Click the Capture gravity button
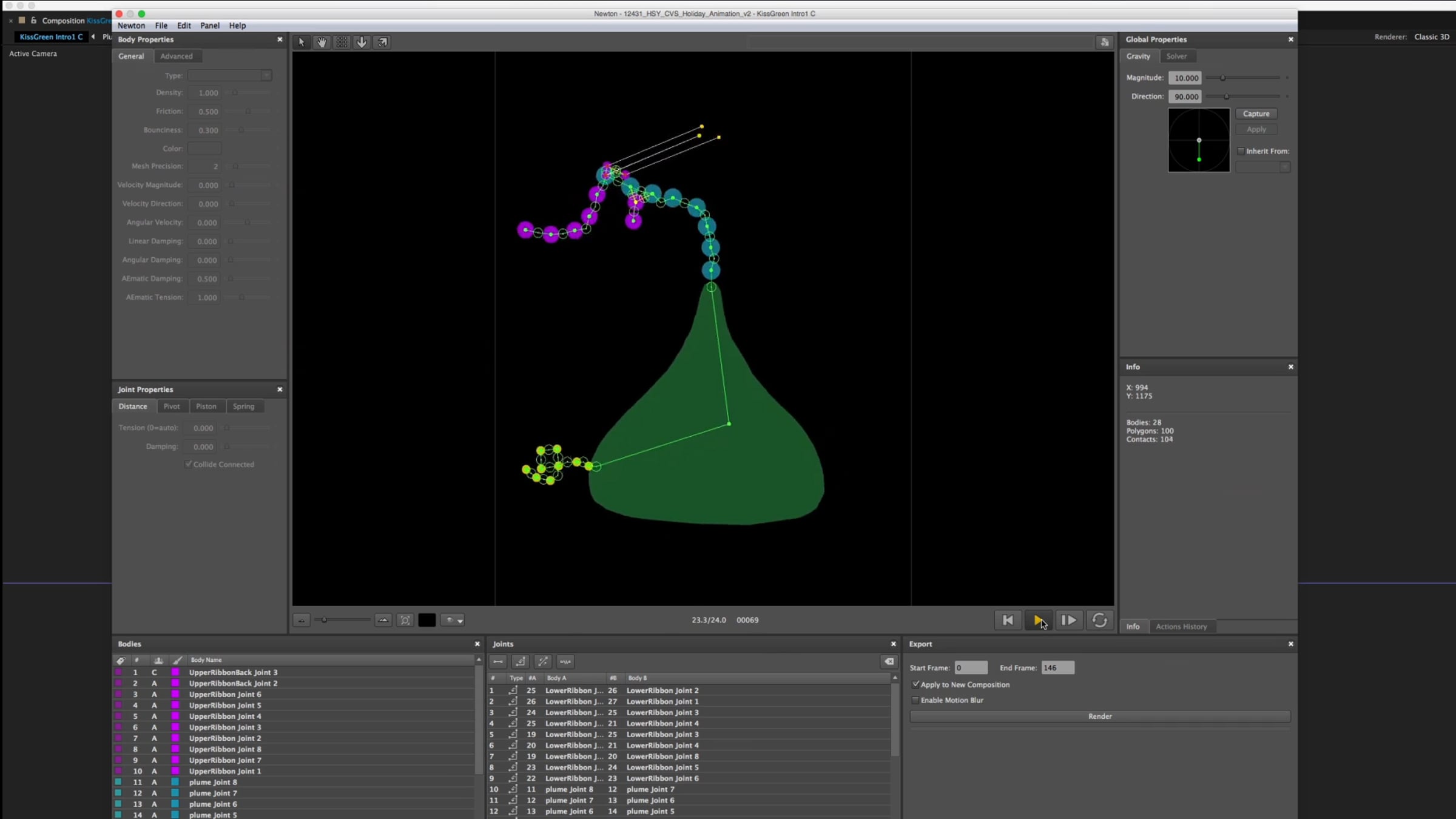This screenshot has width=1456, height=819. coord(1256,114)
